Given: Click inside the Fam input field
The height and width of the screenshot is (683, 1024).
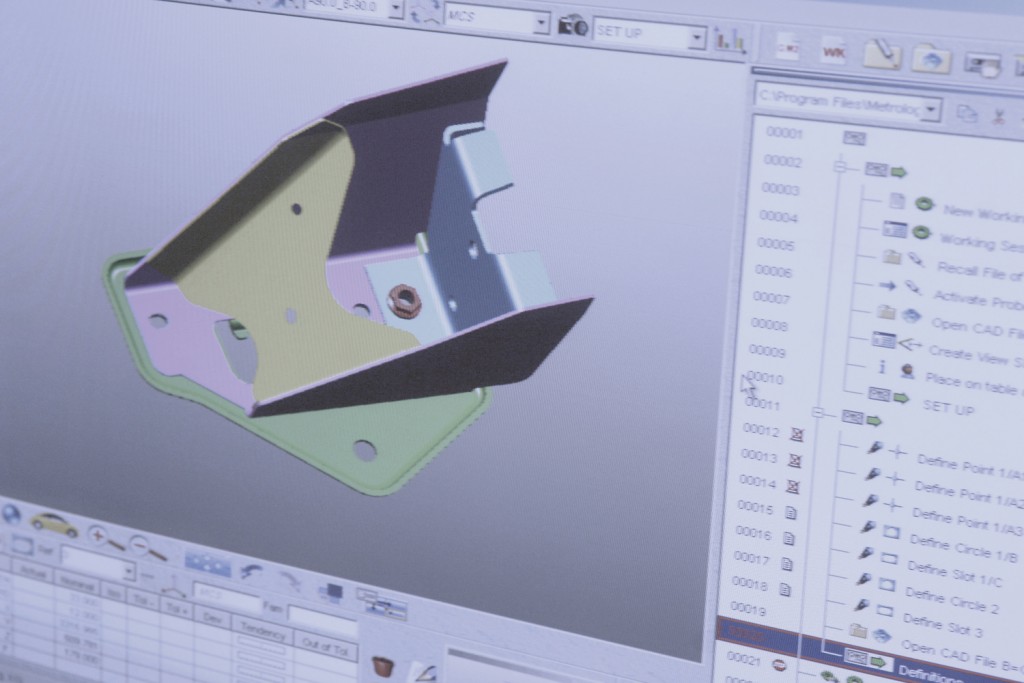Looking at the screenshot, I should 323,617.
